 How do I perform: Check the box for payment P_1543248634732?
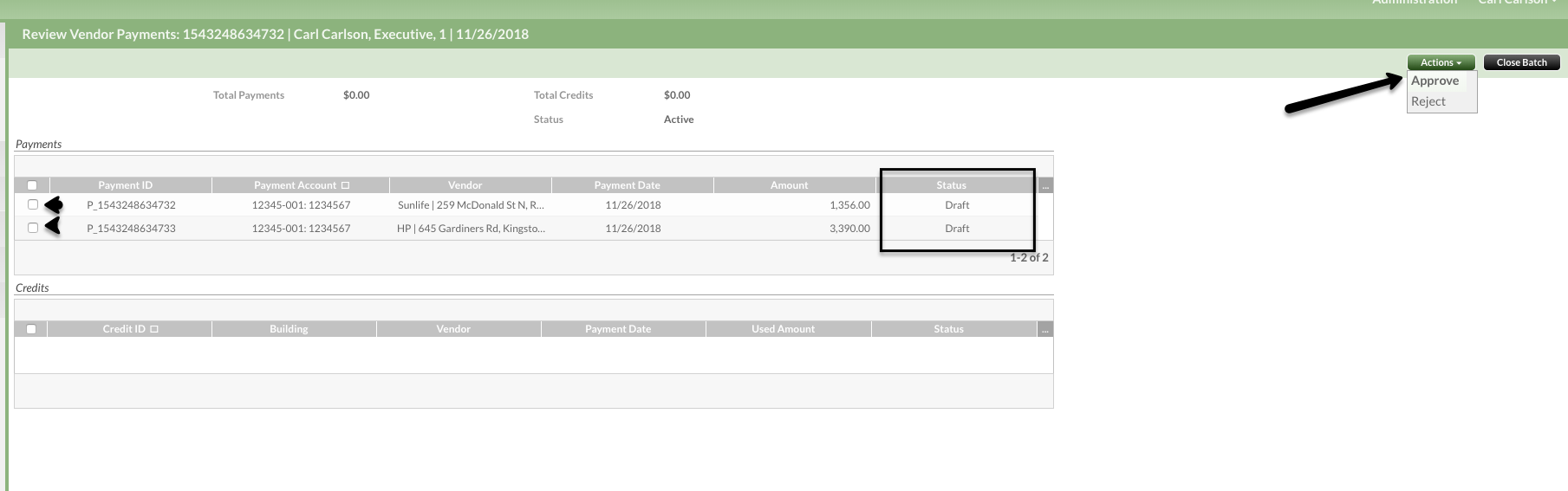point(33,205)
